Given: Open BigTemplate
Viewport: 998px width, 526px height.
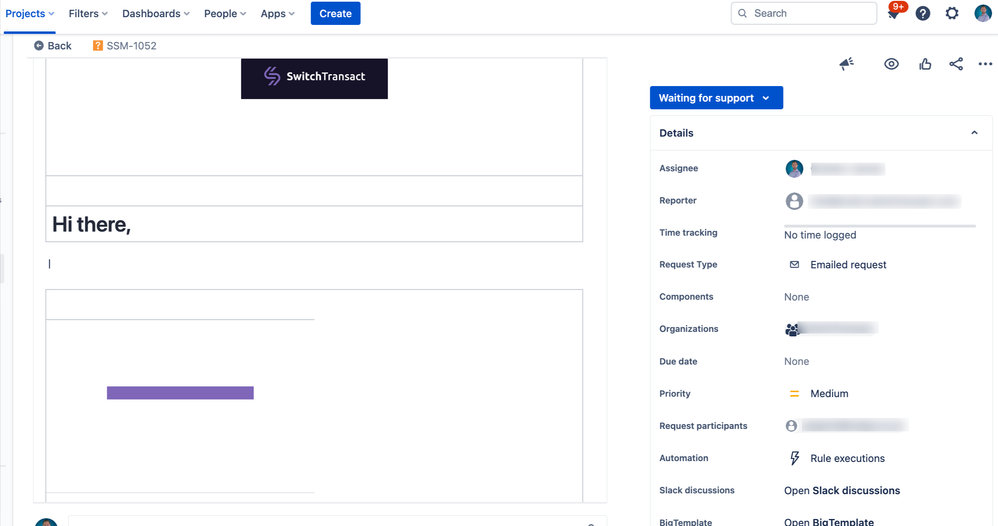Looking at the screenshot, I should point(829,522).
